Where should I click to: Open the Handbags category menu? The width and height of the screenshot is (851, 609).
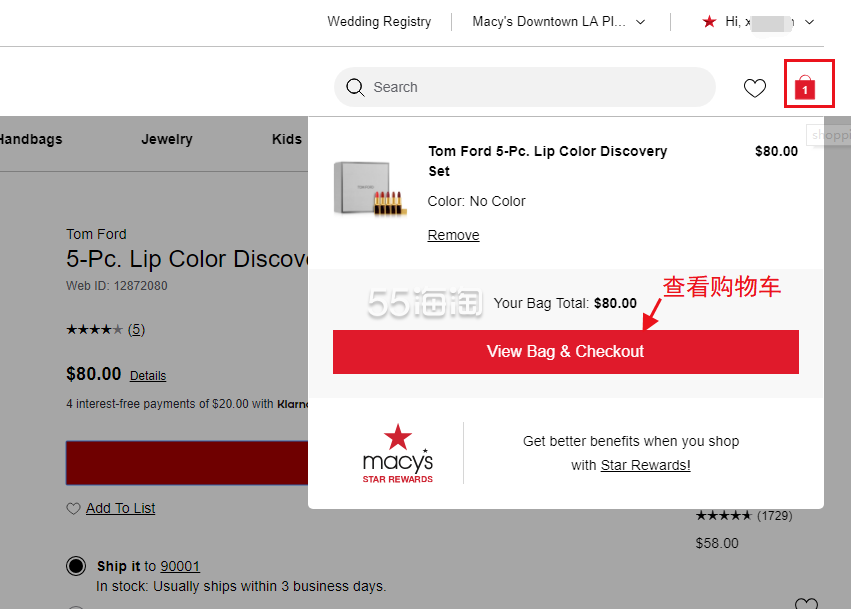[x=30, y=139]
